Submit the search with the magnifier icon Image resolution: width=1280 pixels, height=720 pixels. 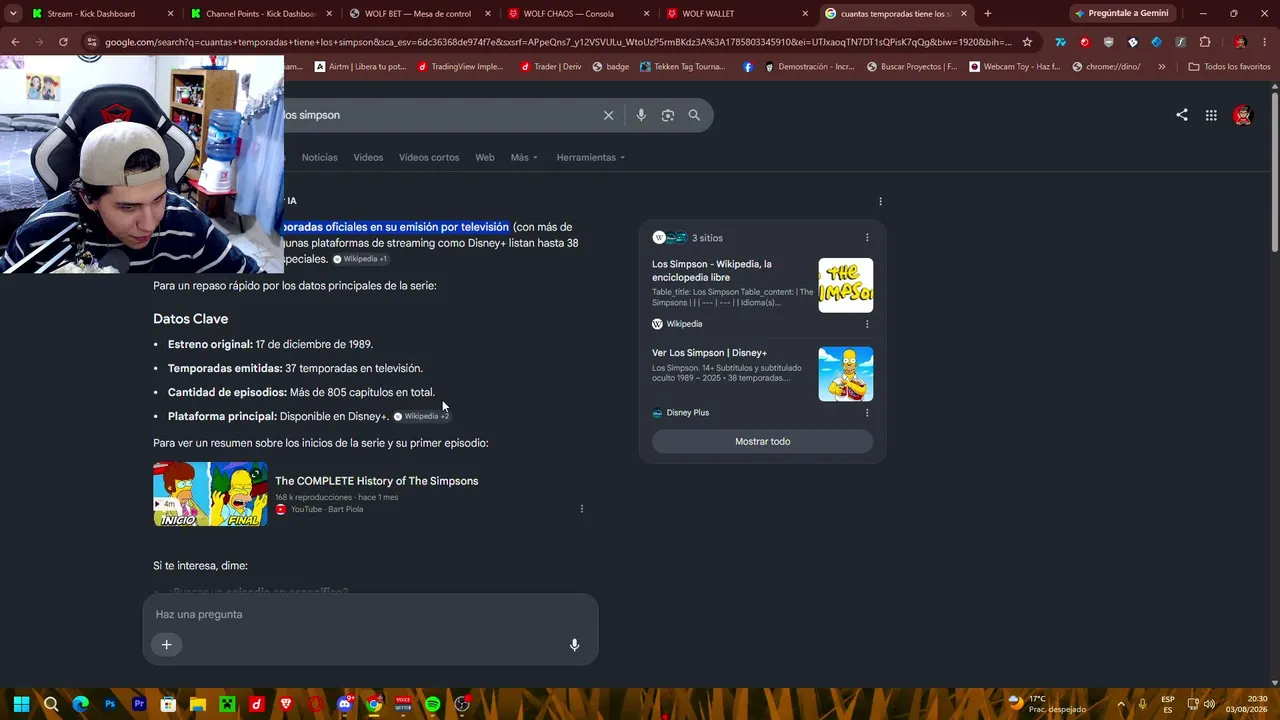click(x=694, y=115)
